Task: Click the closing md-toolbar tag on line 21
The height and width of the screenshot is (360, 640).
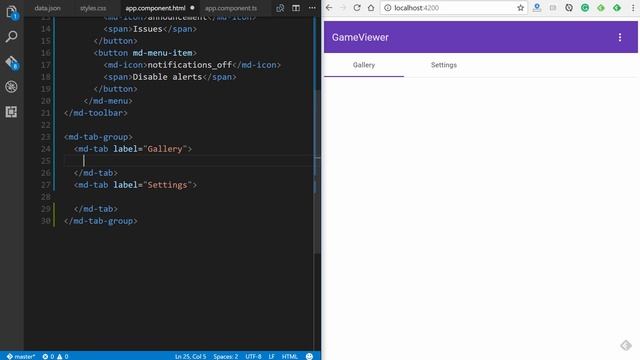Action: 96,113
